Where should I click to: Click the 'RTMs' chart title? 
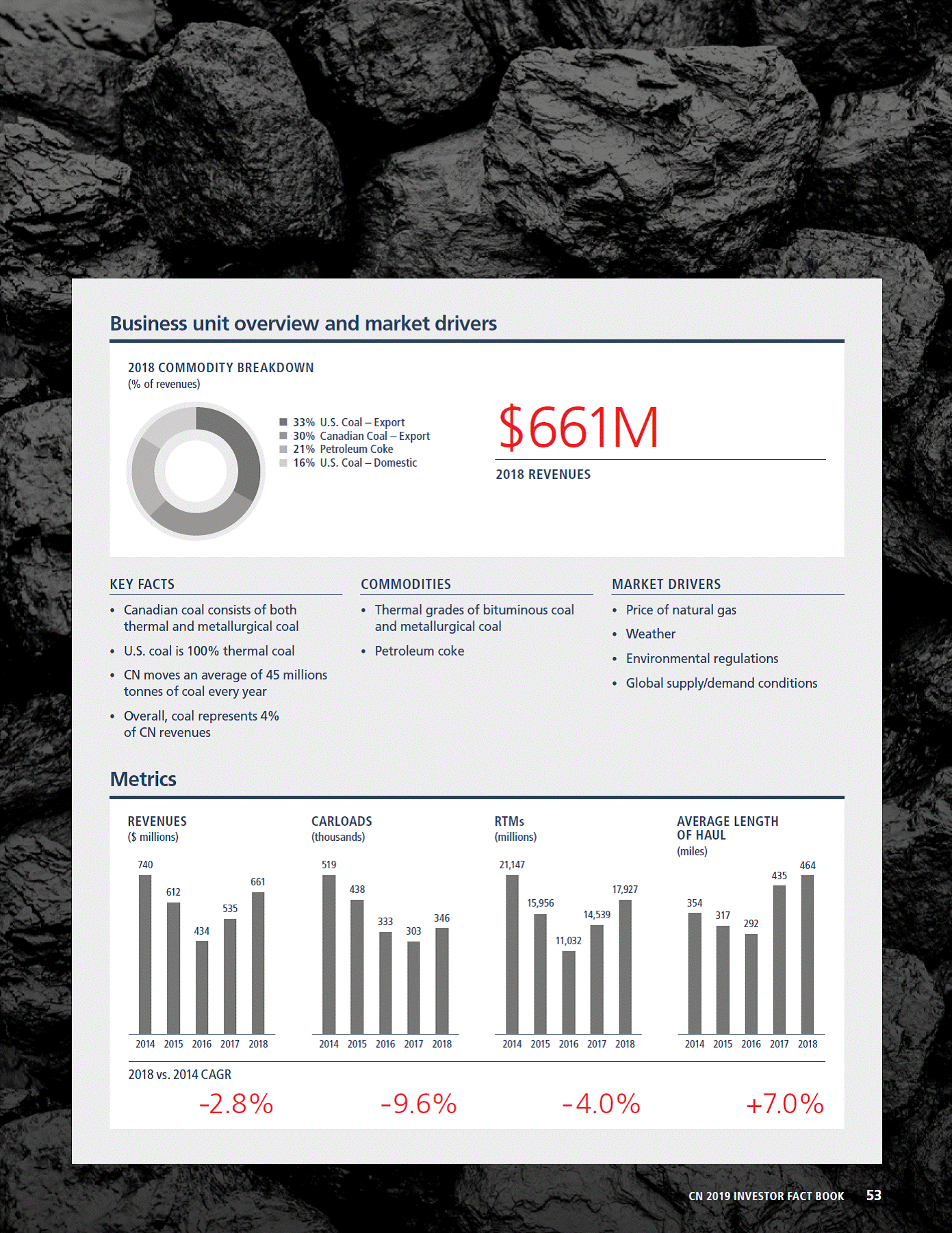point(509,821)
